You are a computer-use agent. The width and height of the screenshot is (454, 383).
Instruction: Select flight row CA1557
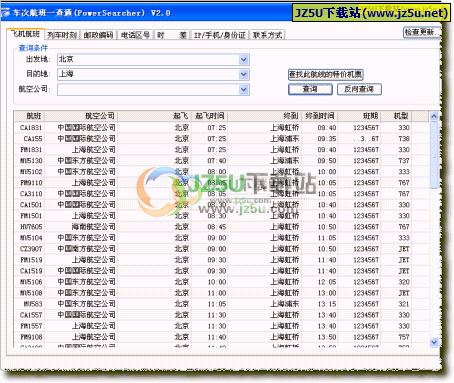tap(221, 315)
